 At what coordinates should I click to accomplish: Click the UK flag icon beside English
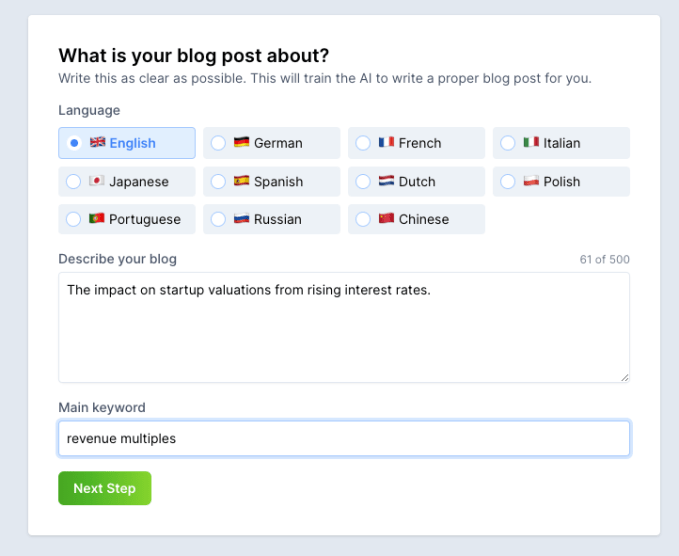tap(97, 143)
